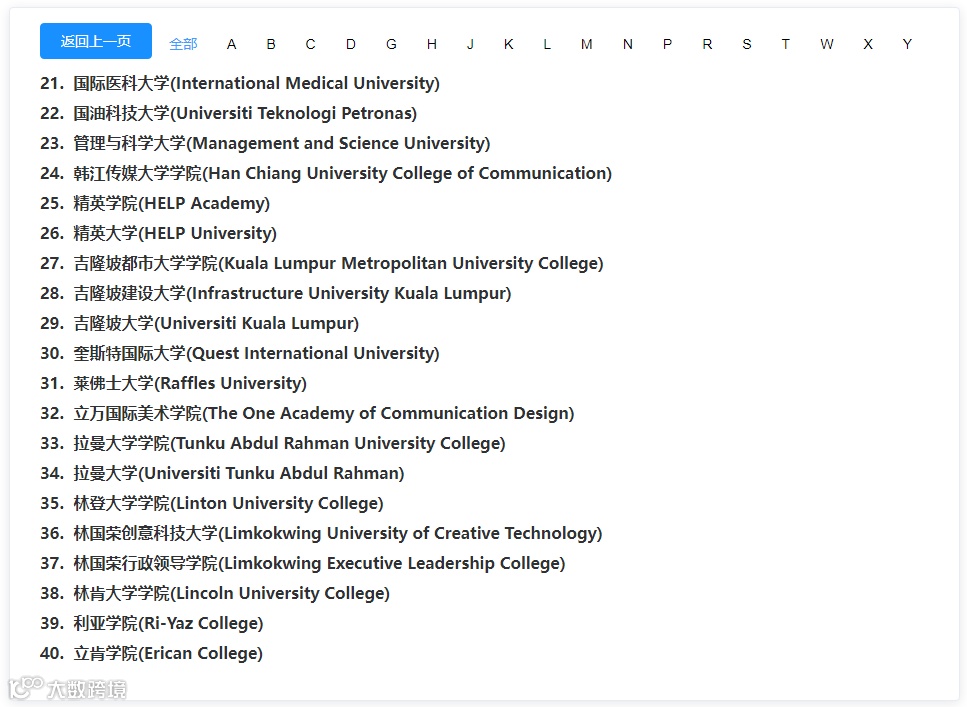Select the 全部 filter tab
The width and height of the screenshot is (967, 707).
pos(183,44)
